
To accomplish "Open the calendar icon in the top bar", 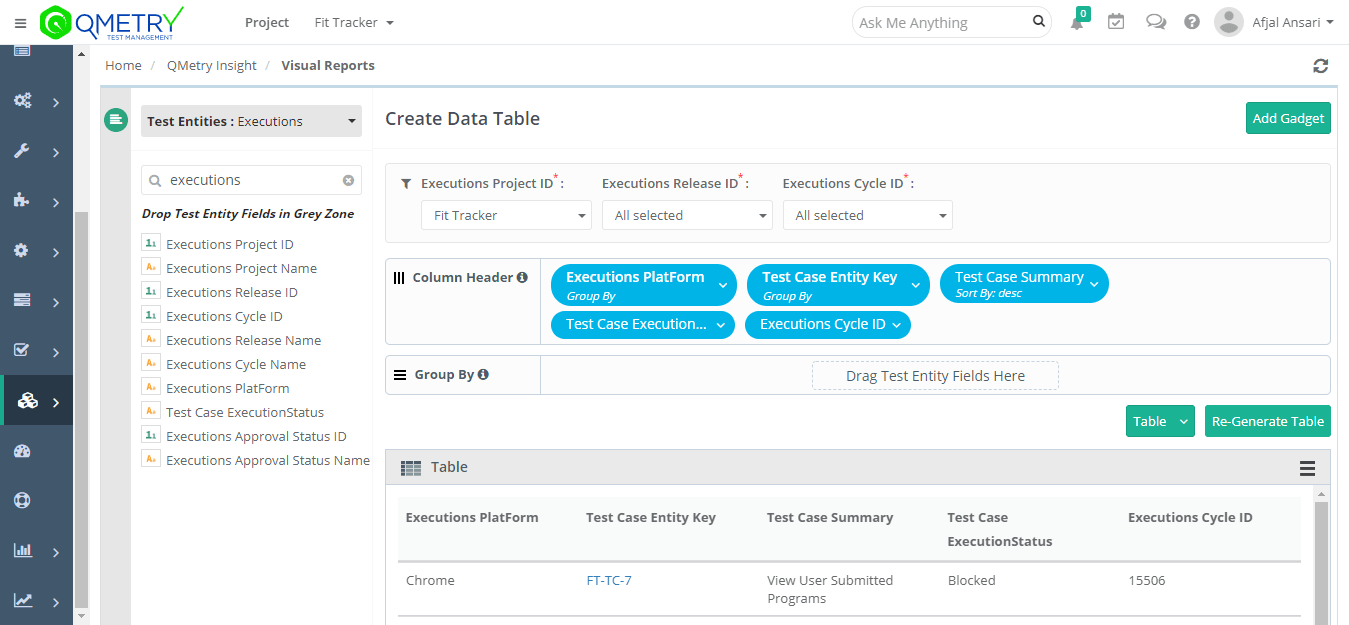I will 1116,21.
